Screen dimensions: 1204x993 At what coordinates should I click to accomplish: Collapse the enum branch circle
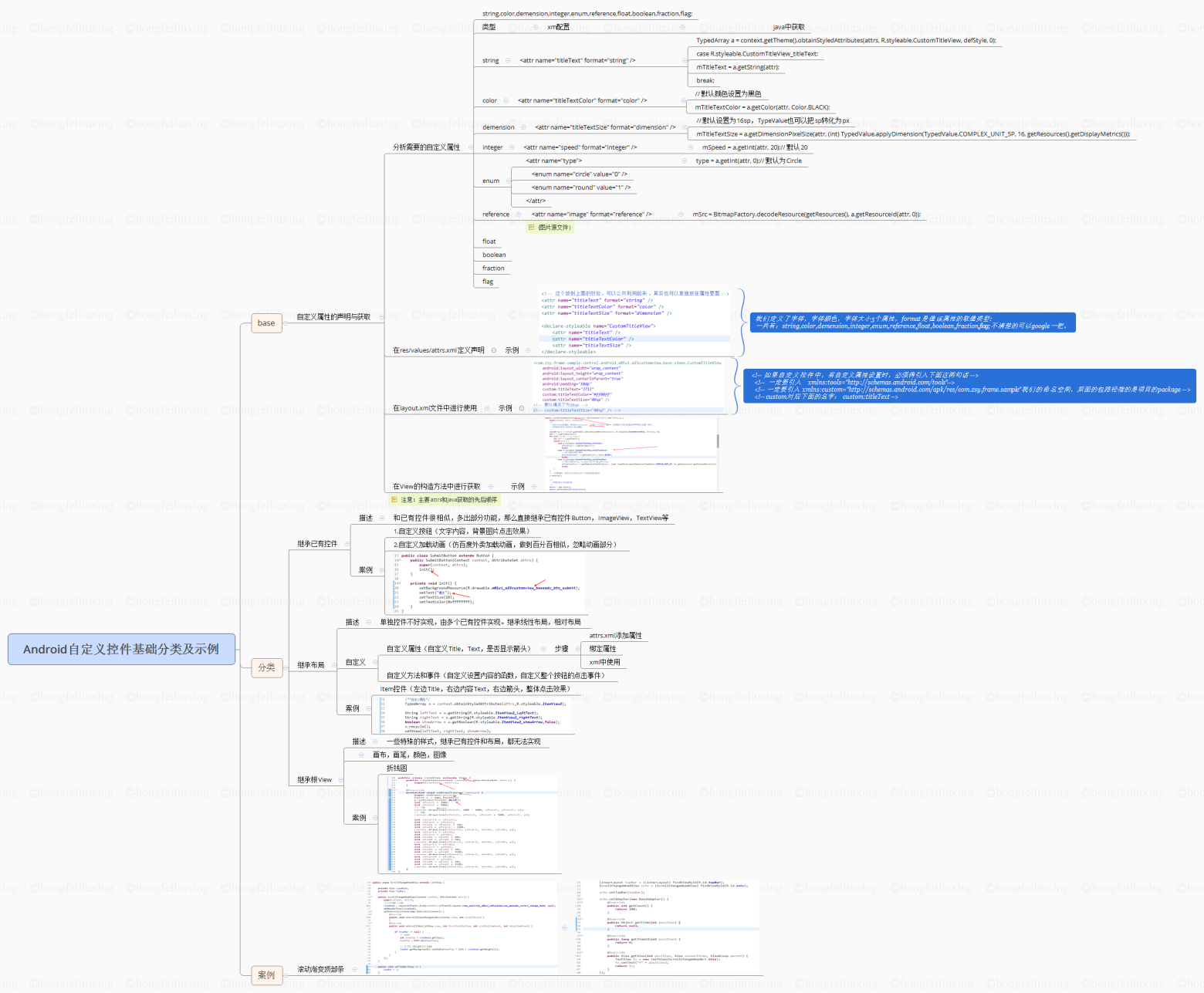(509, 181)
